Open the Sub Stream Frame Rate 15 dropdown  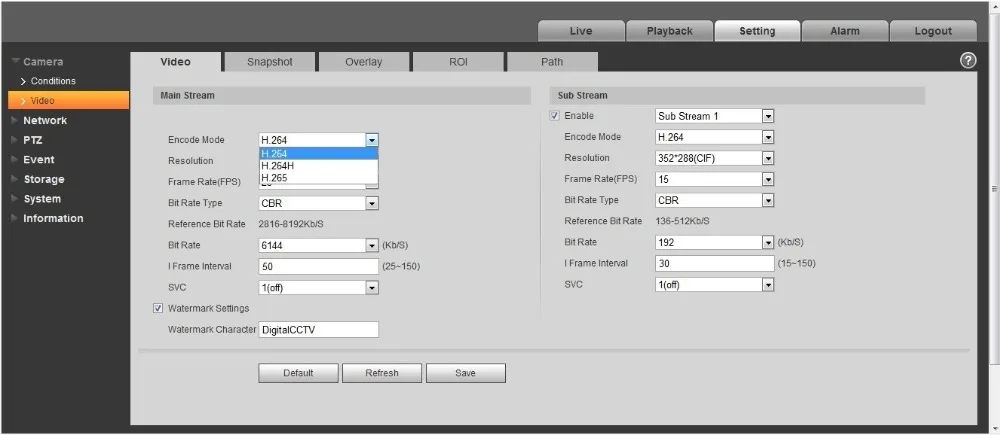click(x=714, y=179)
